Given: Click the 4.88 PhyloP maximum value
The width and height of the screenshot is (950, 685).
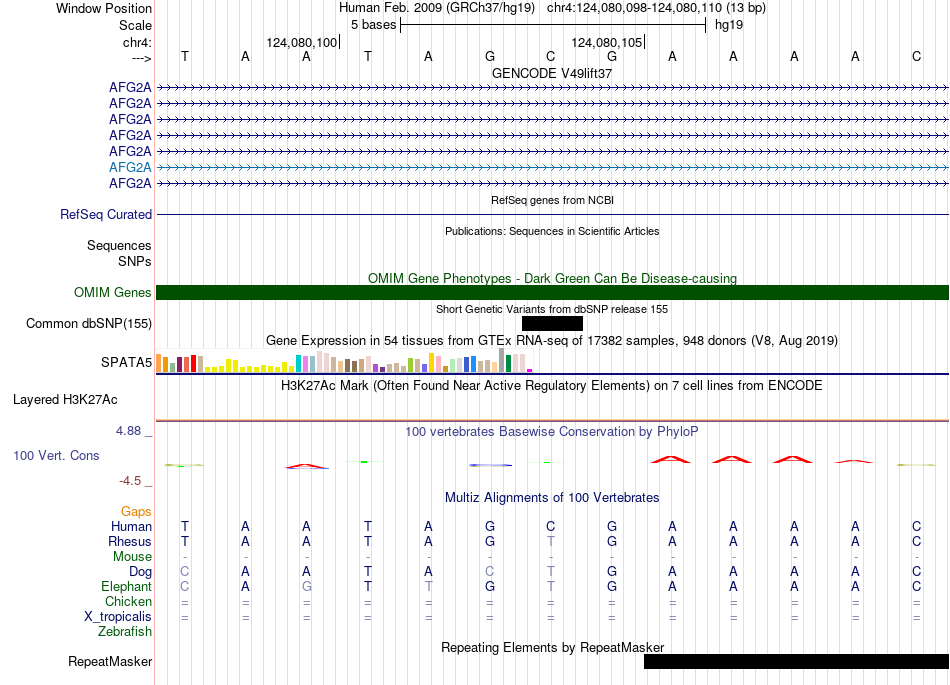Looking at the screenshot, I should pos(128,431).
